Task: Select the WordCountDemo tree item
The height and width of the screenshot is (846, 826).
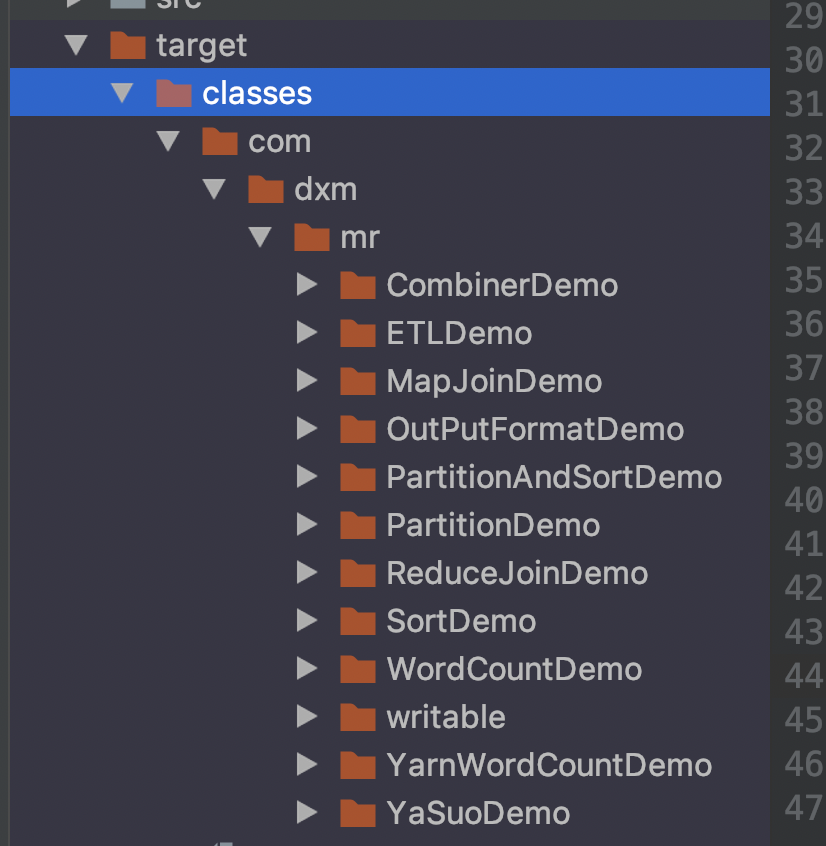Action: tap(514, 670)
